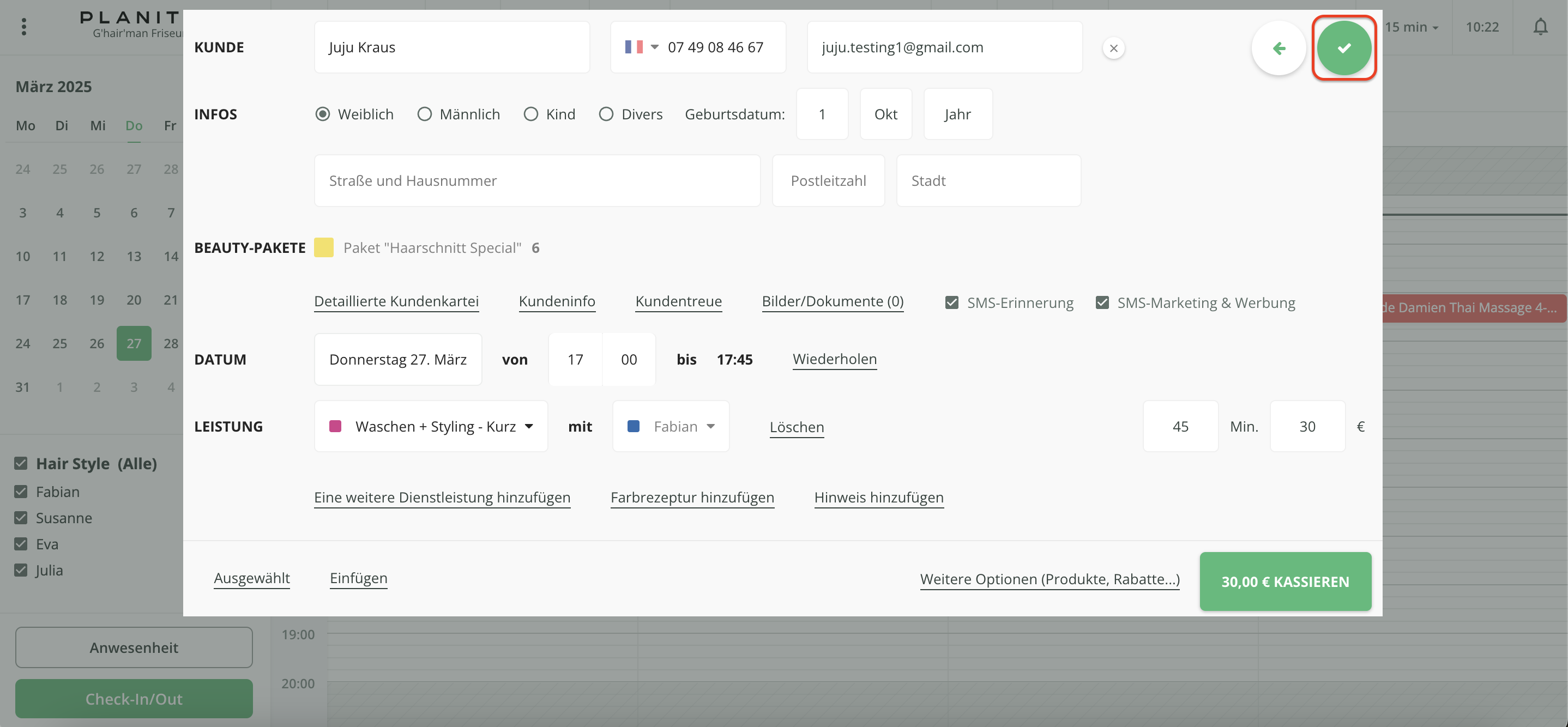Viewport: 1568px width, 727px height.
Task: Click the blue Fabian employee color square
Action: tap(633, 427)
